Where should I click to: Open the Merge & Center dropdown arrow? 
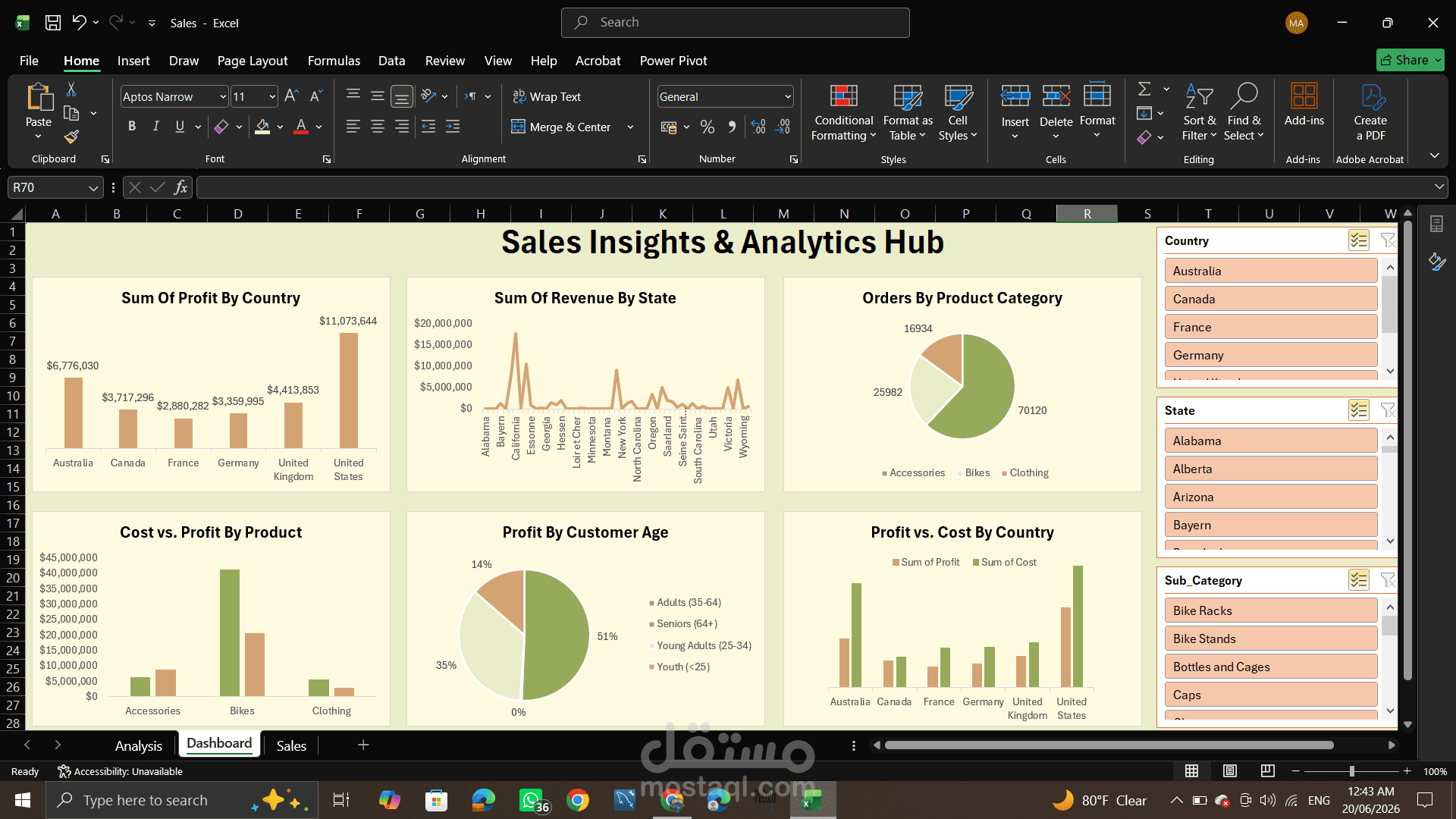[630, 127]
